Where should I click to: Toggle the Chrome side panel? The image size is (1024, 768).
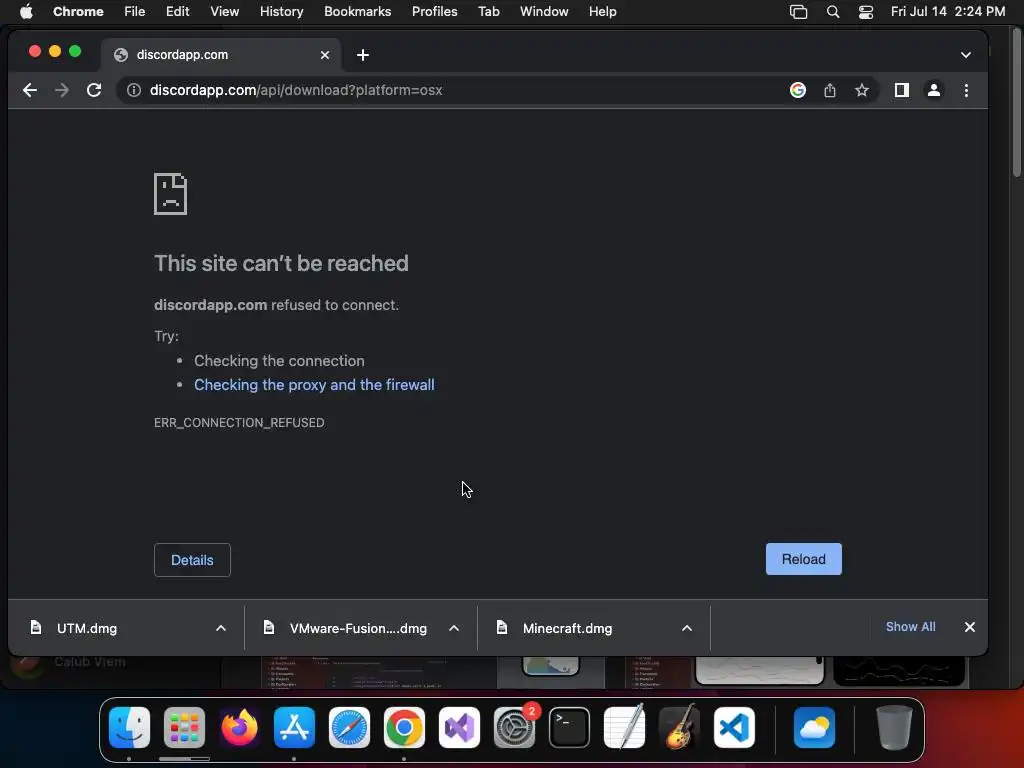tap(902, 90)
